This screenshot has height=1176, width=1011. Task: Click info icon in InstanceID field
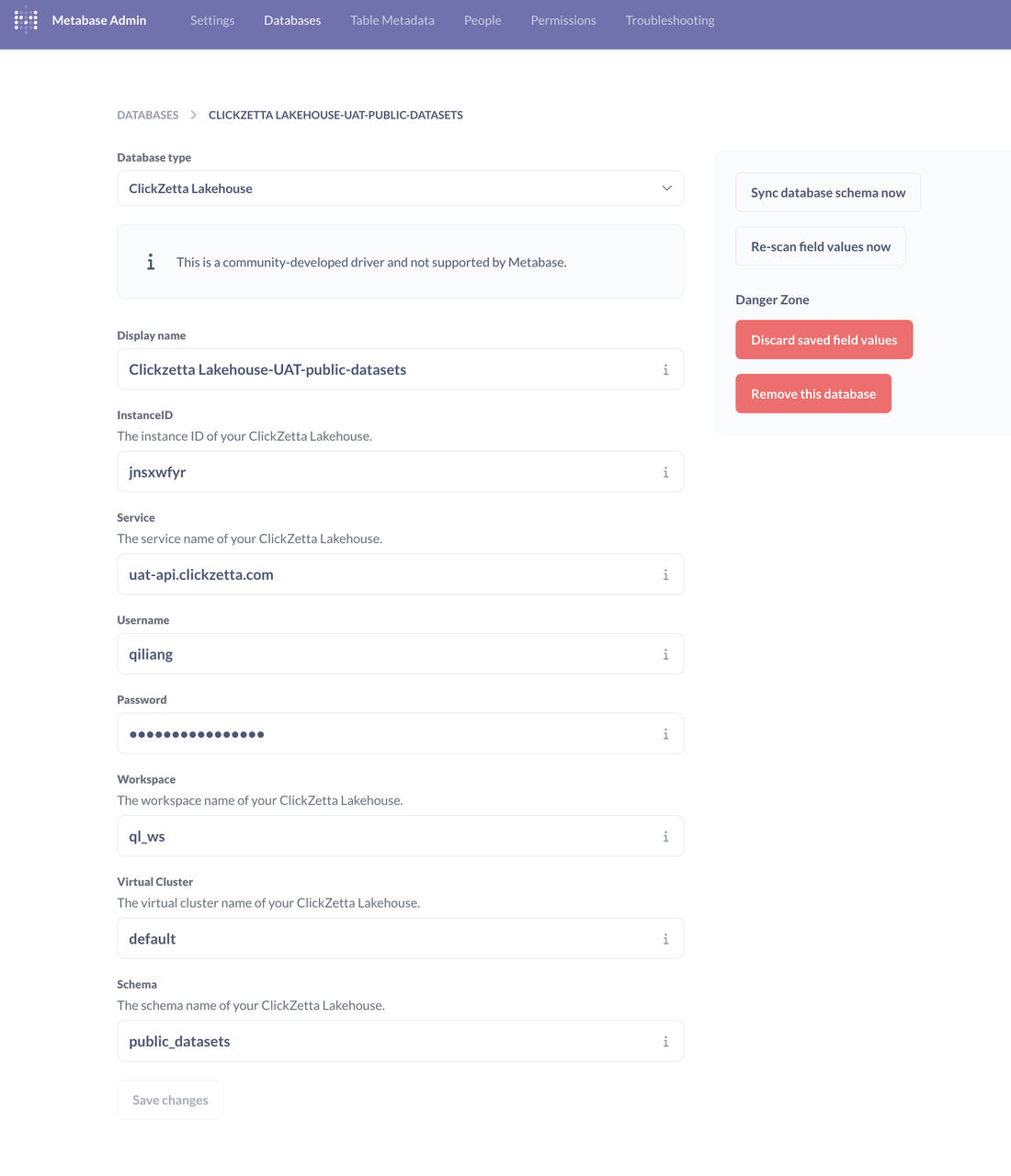coord(665,472)
